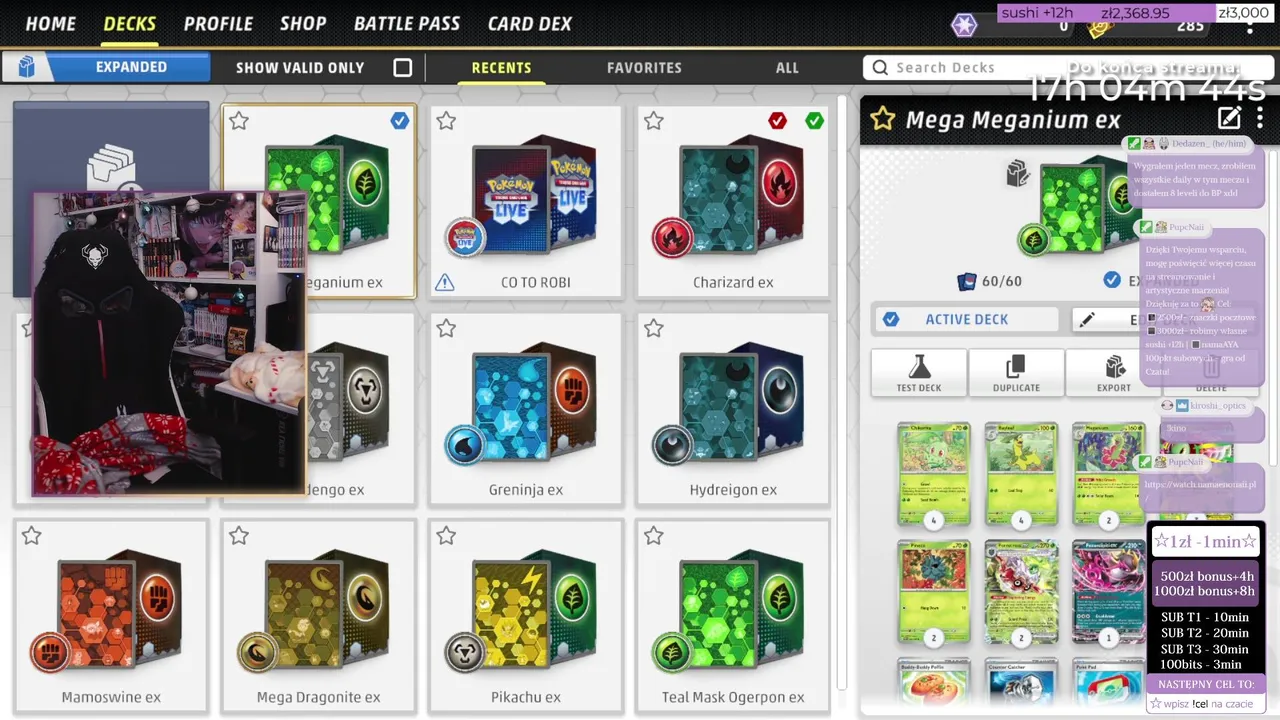1280x720 pixels.
Task: Show the All decks tab
Action: point(787,68)
